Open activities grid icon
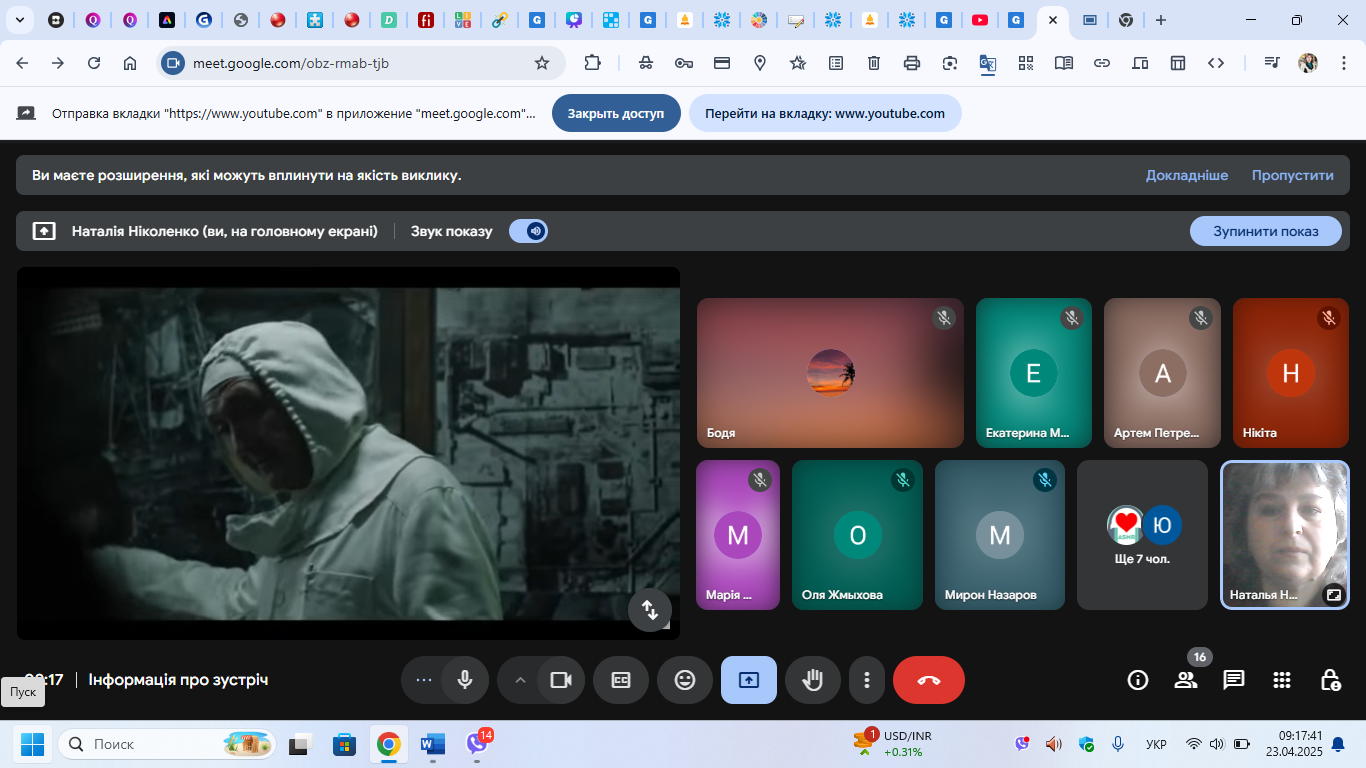The image size is (1366, 768). [1282, 680]
